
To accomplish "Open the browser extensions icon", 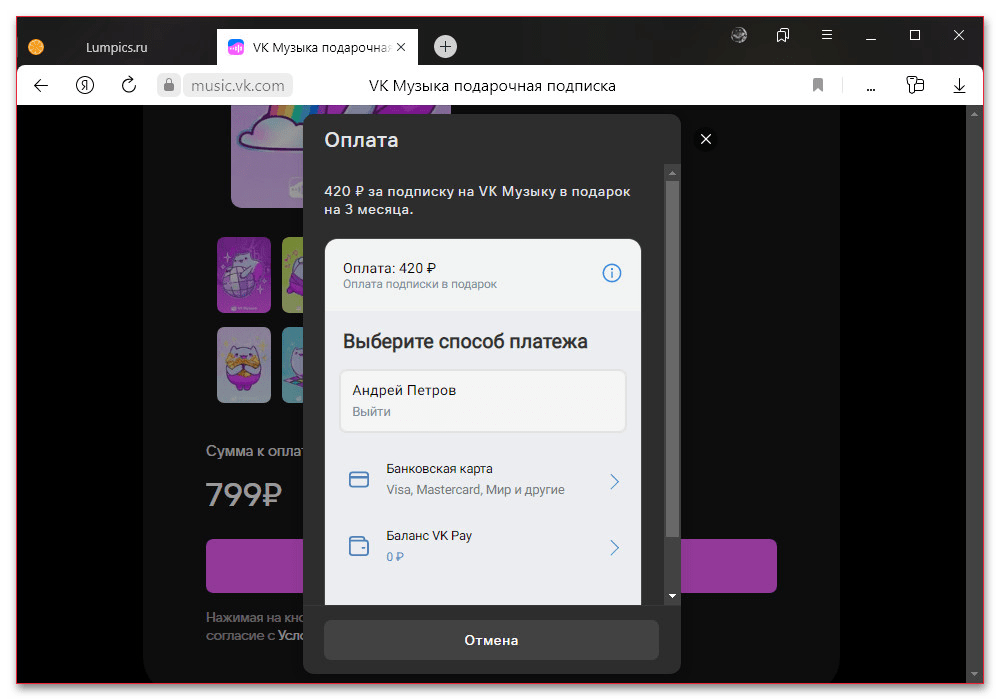I will (x=915, y=85).
